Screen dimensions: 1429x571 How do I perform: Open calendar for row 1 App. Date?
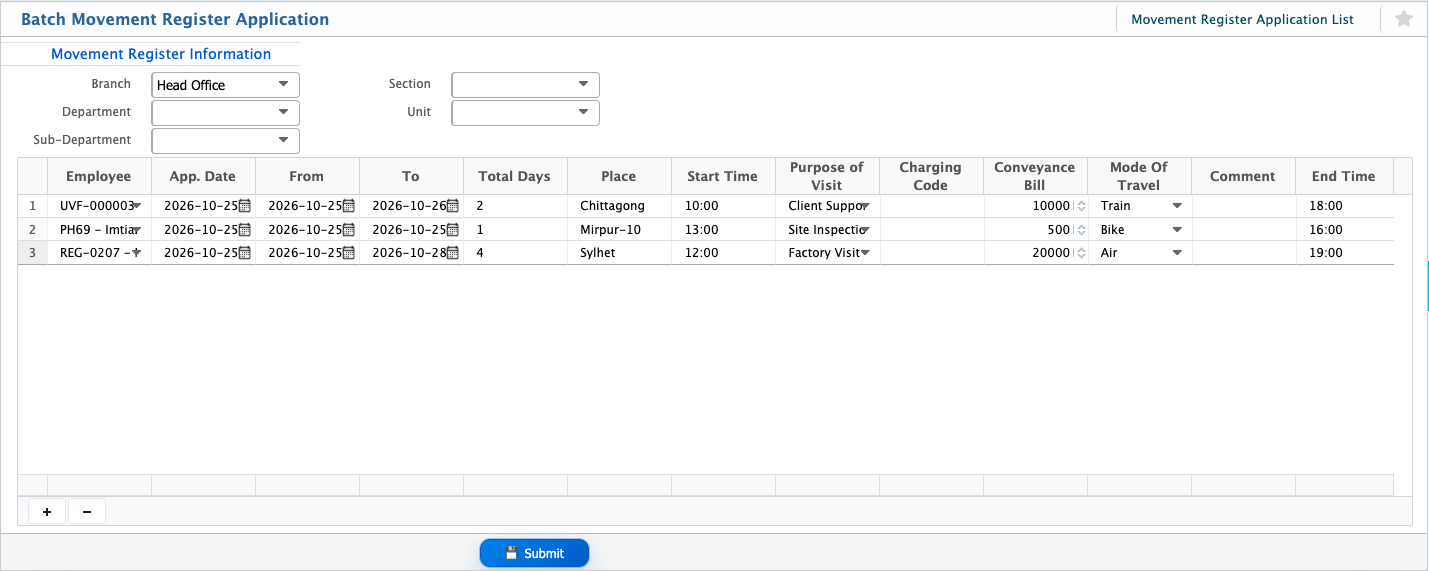pyautogui.click(x=245, y=206)
